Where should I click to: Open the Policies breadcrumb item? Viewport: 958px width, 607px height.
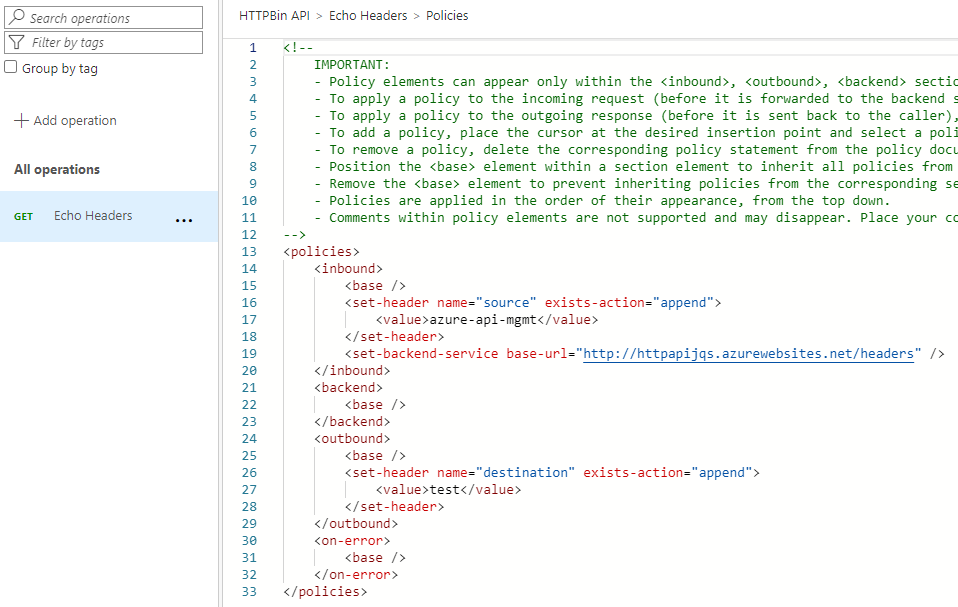click(447, 15)
